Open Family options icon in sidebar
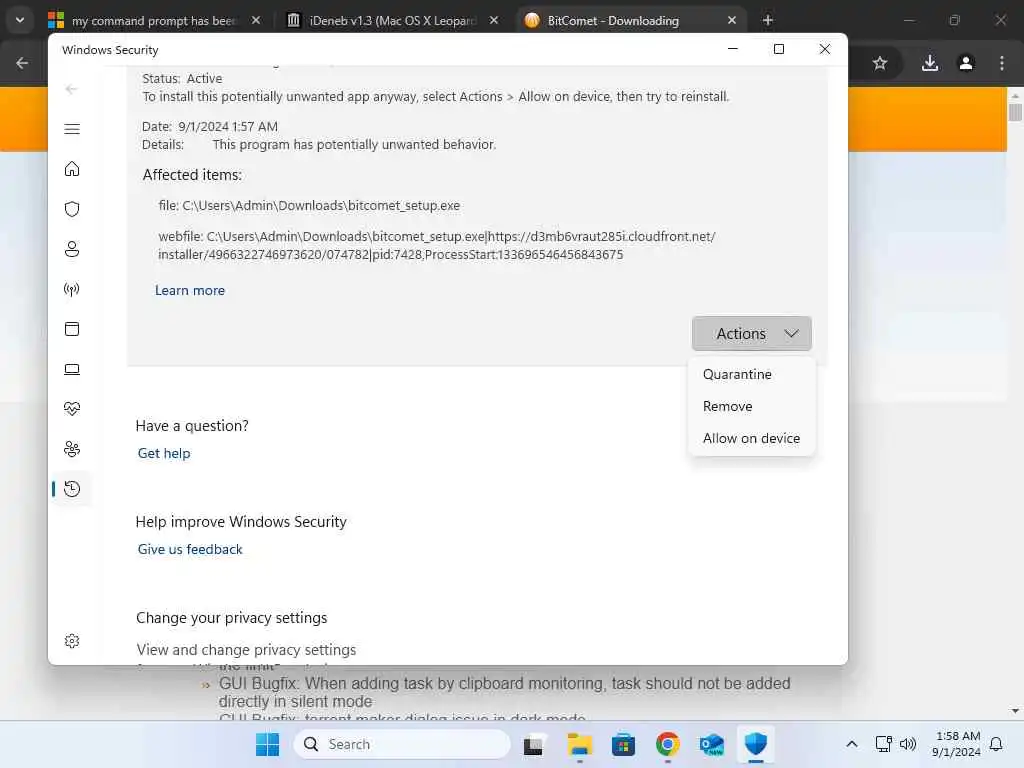This screenshot has height=768, width=1024. click(72, 449)
